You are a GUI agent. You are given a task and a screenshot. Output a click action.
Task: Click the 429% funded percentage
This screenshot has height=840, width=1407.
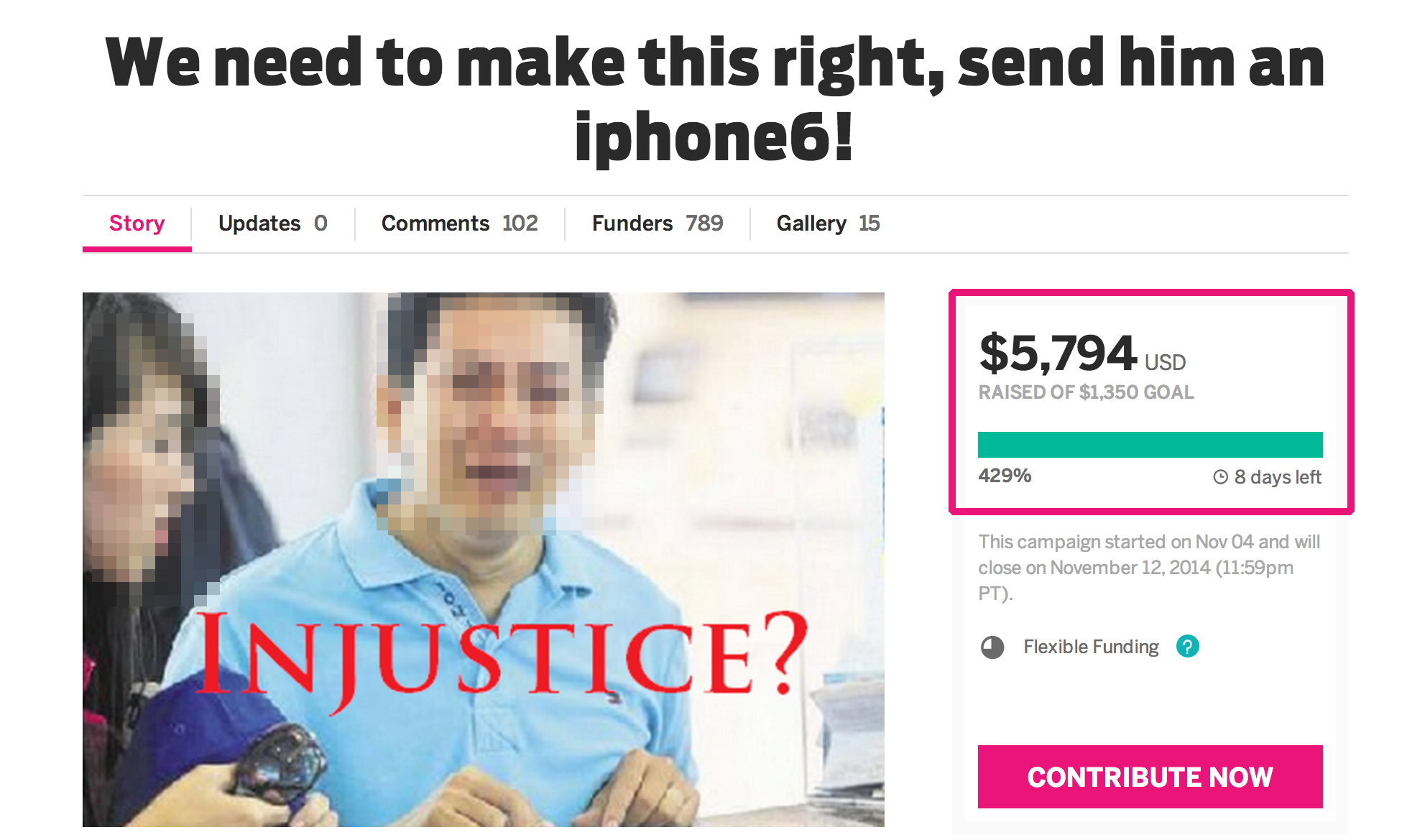1005,476
